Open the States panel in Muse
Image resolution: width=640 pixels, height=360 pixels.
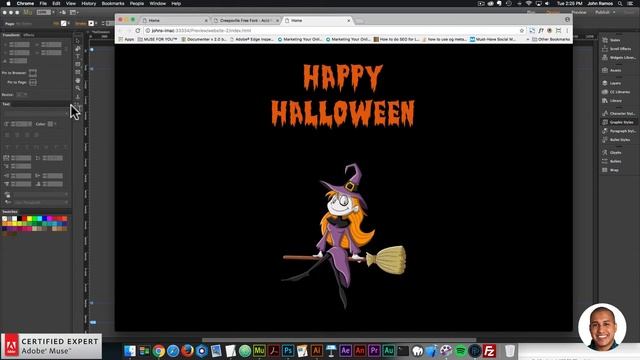coord(611,40)
